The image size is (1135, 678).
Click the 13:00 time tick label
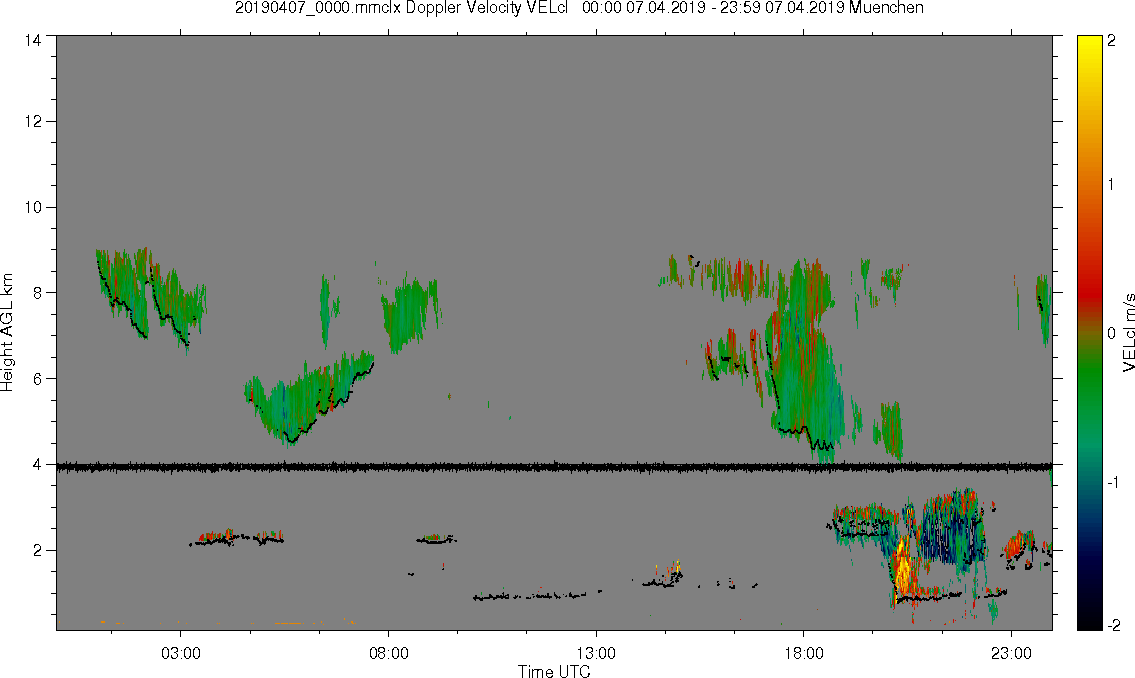[x=596, y=653]
